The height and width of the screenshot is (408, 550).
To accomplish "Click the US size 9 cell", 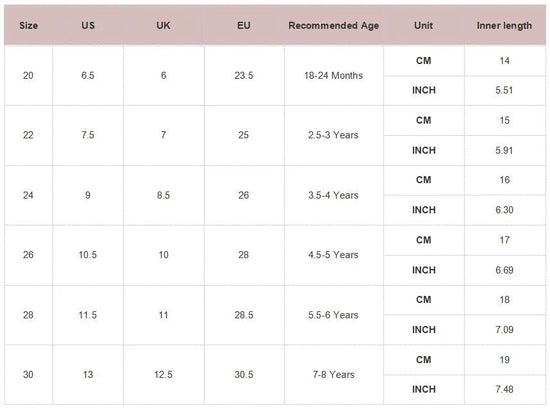I will [x=88, y=195].
